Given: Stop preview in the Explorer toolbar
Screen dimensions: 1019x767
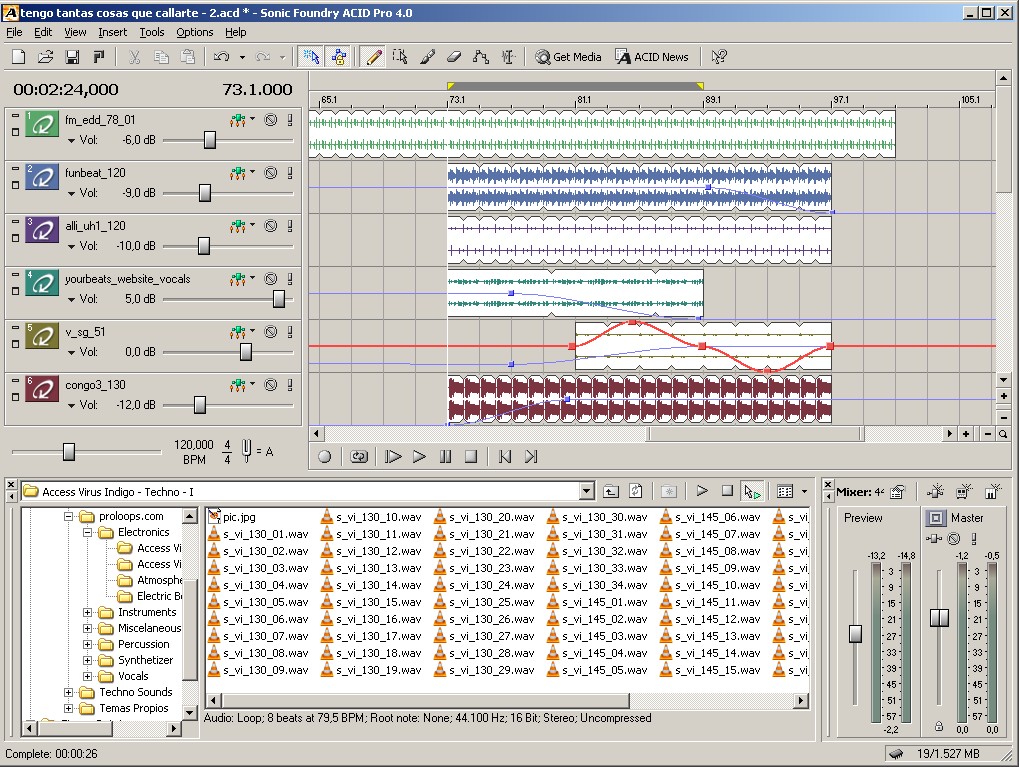Looking at the screenshot, I should 727,491.
